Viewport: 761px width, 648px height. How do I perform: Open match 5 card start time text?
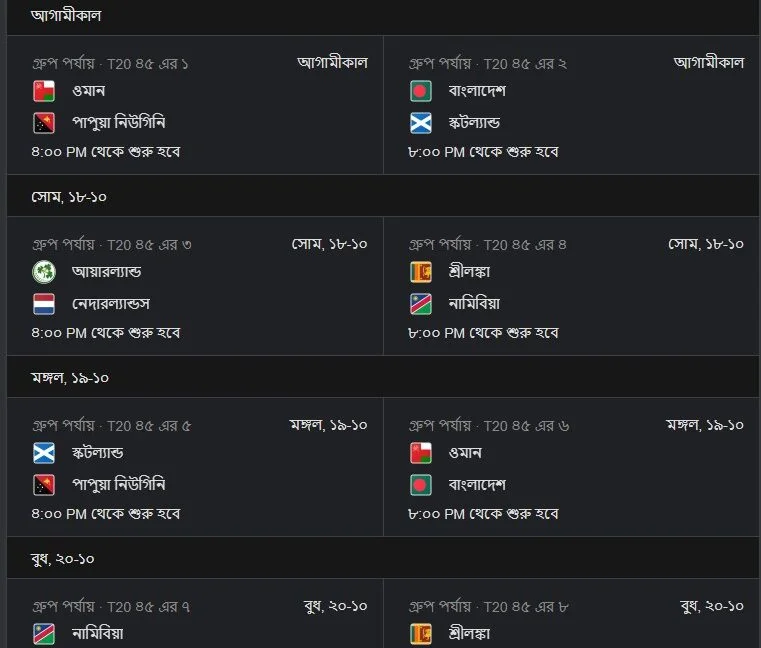click(106, 514)
